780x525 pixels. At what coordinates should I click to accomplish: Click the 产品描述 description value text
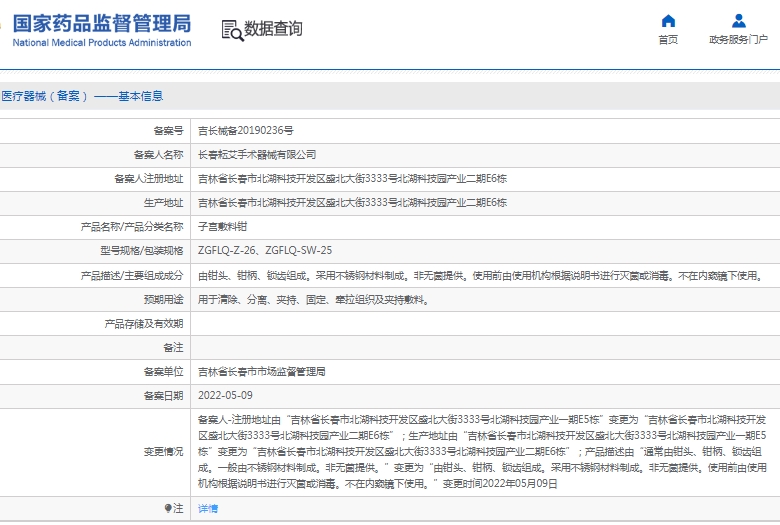coord(481,275)
